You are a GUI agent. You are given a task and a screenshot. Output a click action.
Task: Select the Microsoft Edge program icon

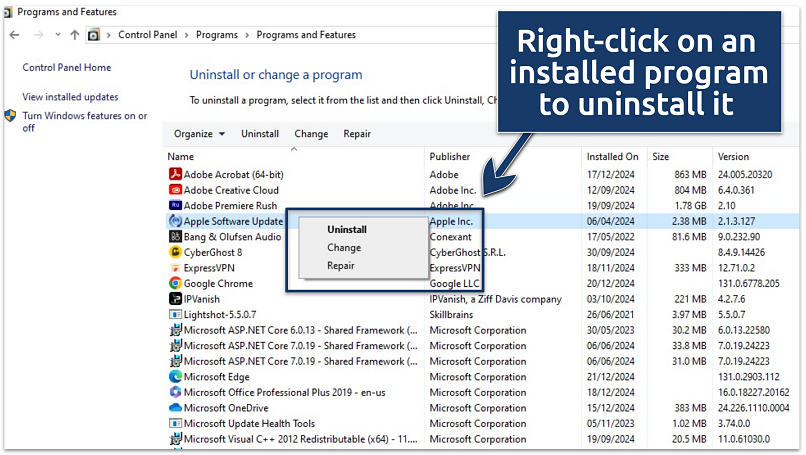pyautogui.click(x=176, y=377)
